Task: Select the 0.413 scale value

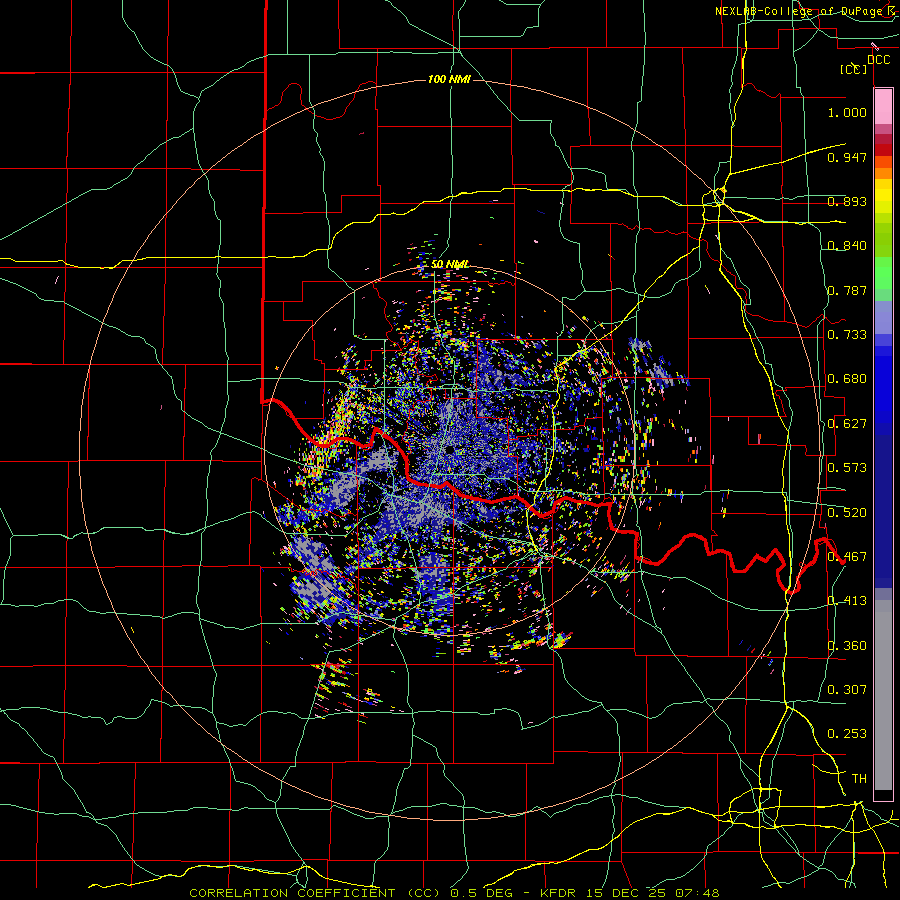Action: point(847,601)
